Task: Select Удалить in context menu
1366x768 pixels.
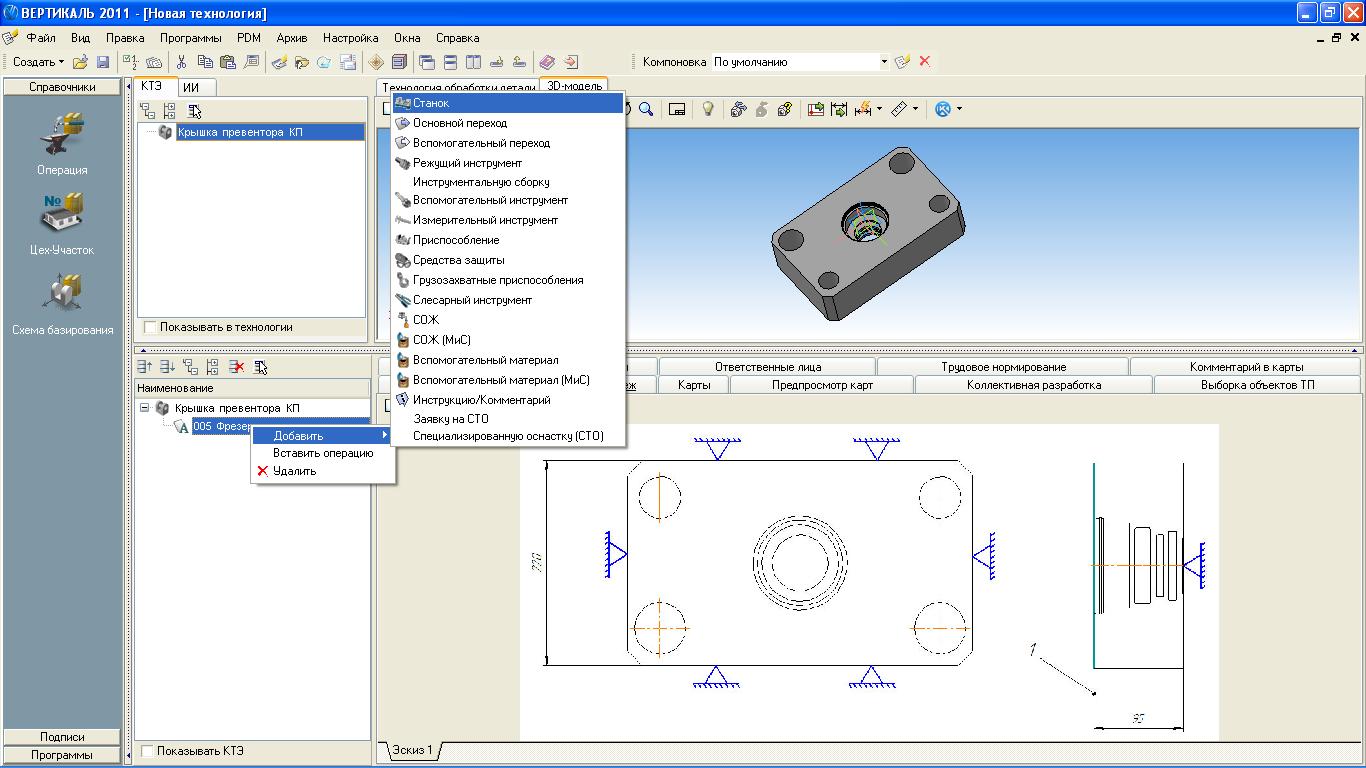Action: [x=323, y=471]
